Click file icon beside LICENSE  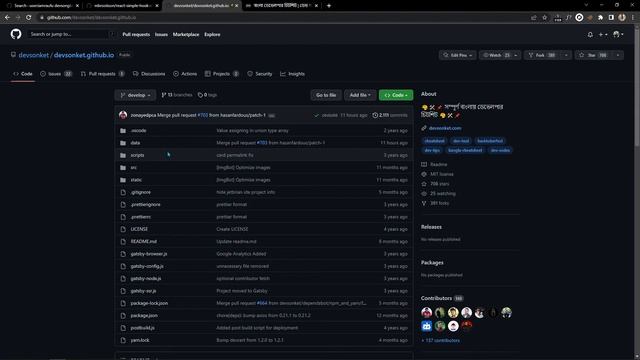(x=123, y=229)
